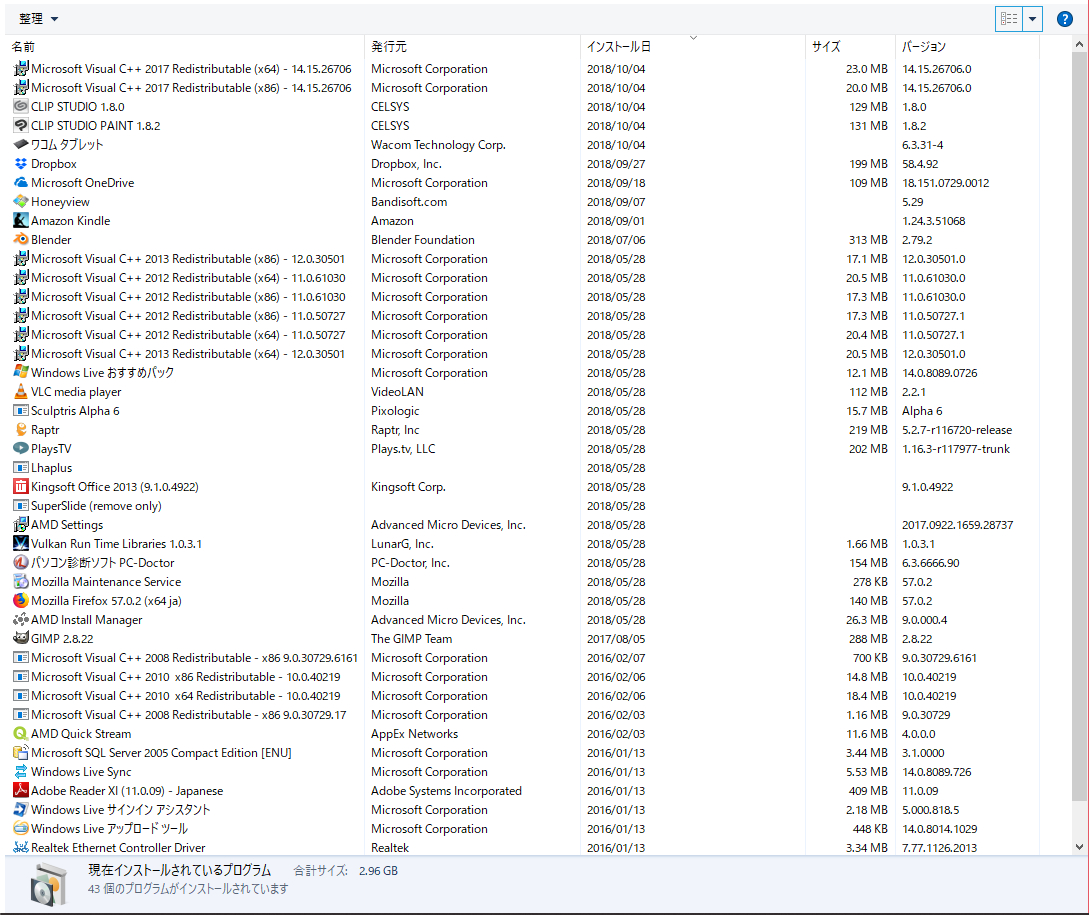
Task: Click the Mozilla Firefox 57.0.2 icon
Action: tap(21, 600)
